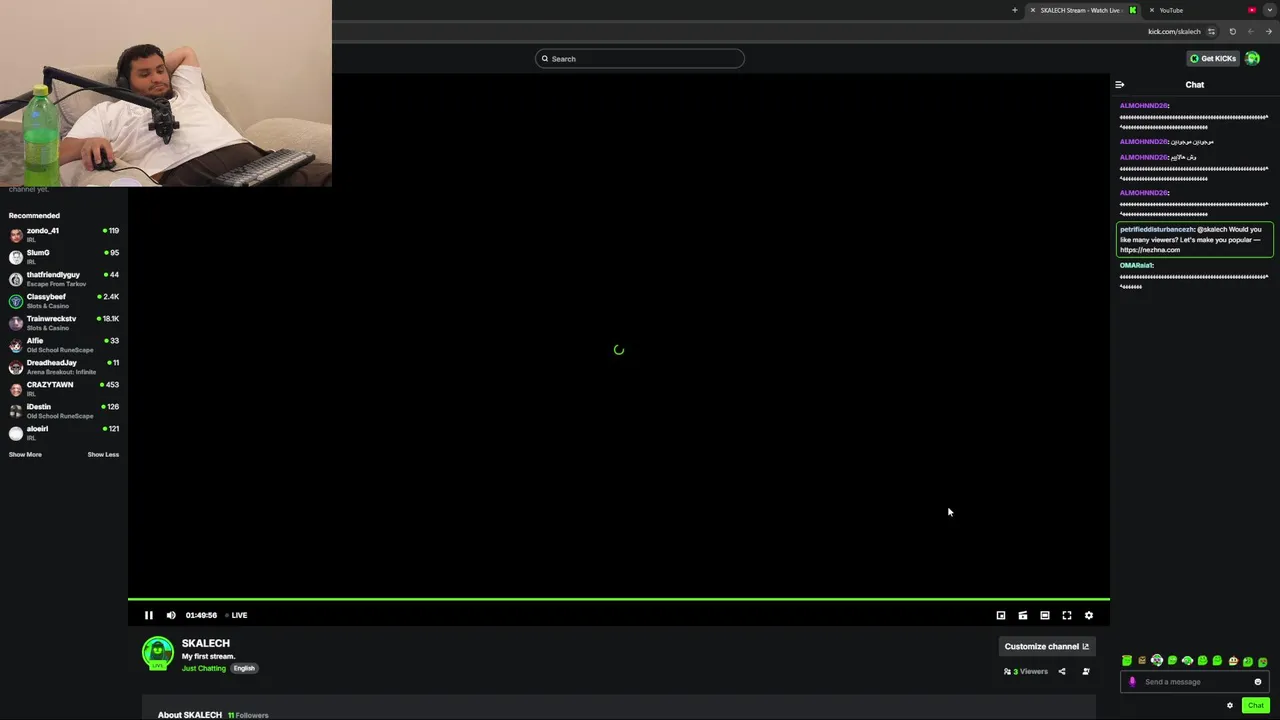
Task: Toggle theater mode in the player
Action: (1045, 615)
